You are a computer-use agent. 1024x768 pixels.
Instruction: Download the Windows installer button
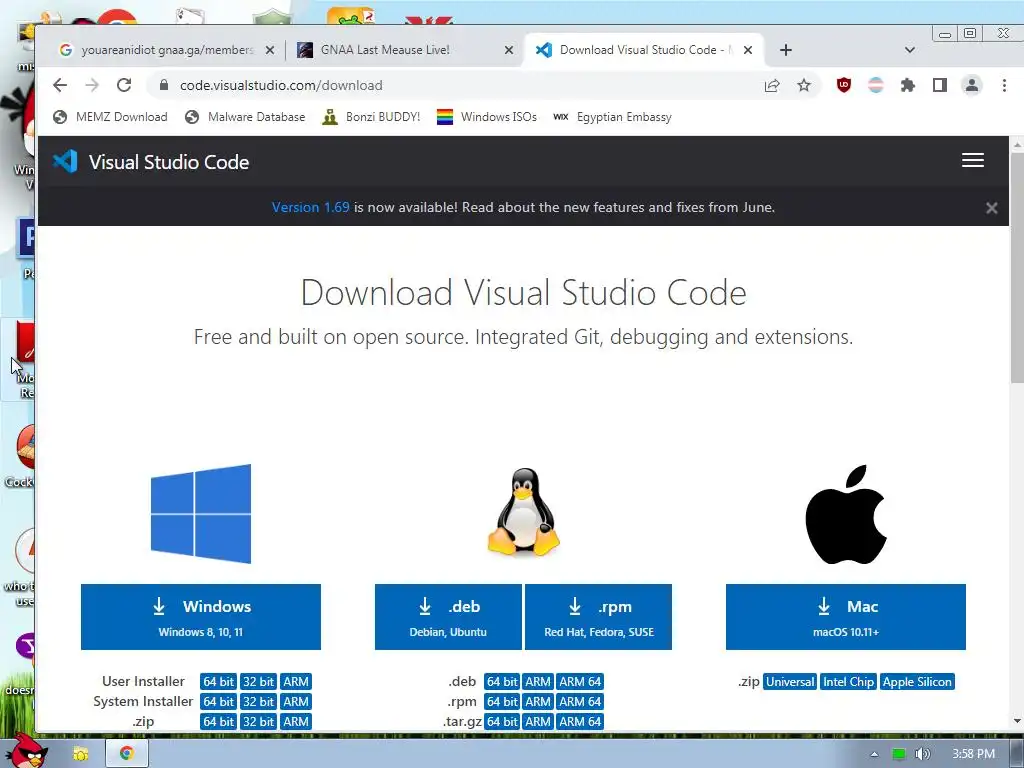click(200, 616)
